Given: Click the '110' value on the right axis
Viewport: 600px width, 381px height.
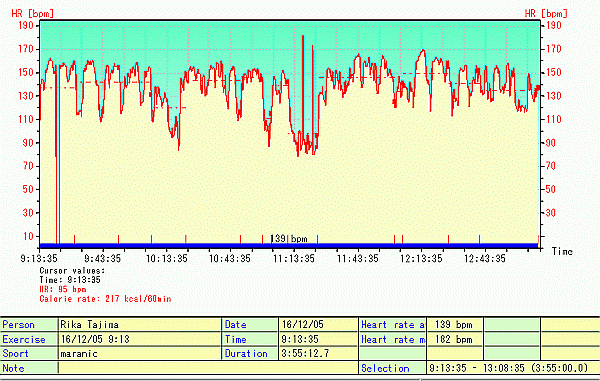Looking at the screenshot, I should coord(553,119).
